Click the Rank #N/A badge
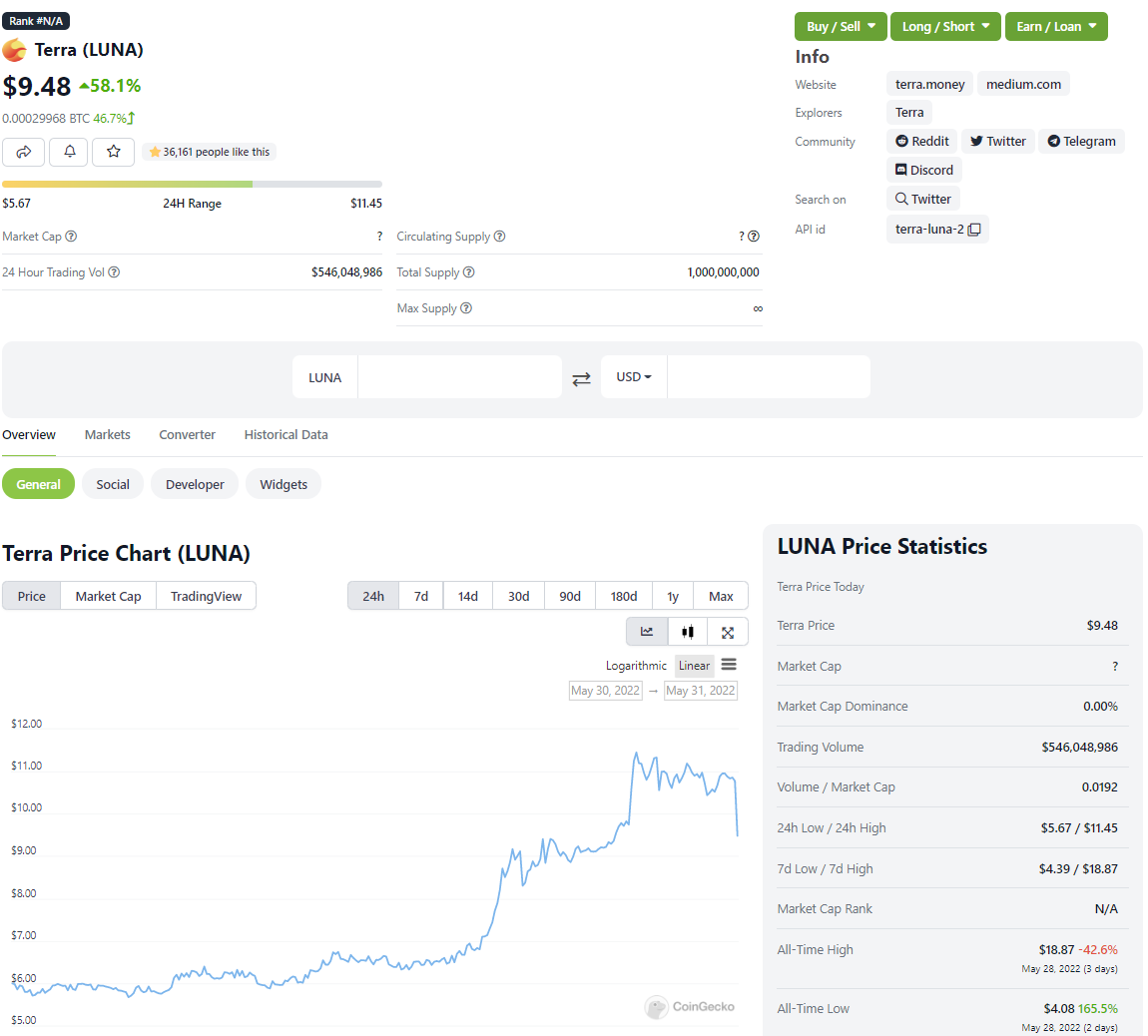The height and width of the screenshot is (1036, 1148). pyautogui.click(x=36, y=21)
